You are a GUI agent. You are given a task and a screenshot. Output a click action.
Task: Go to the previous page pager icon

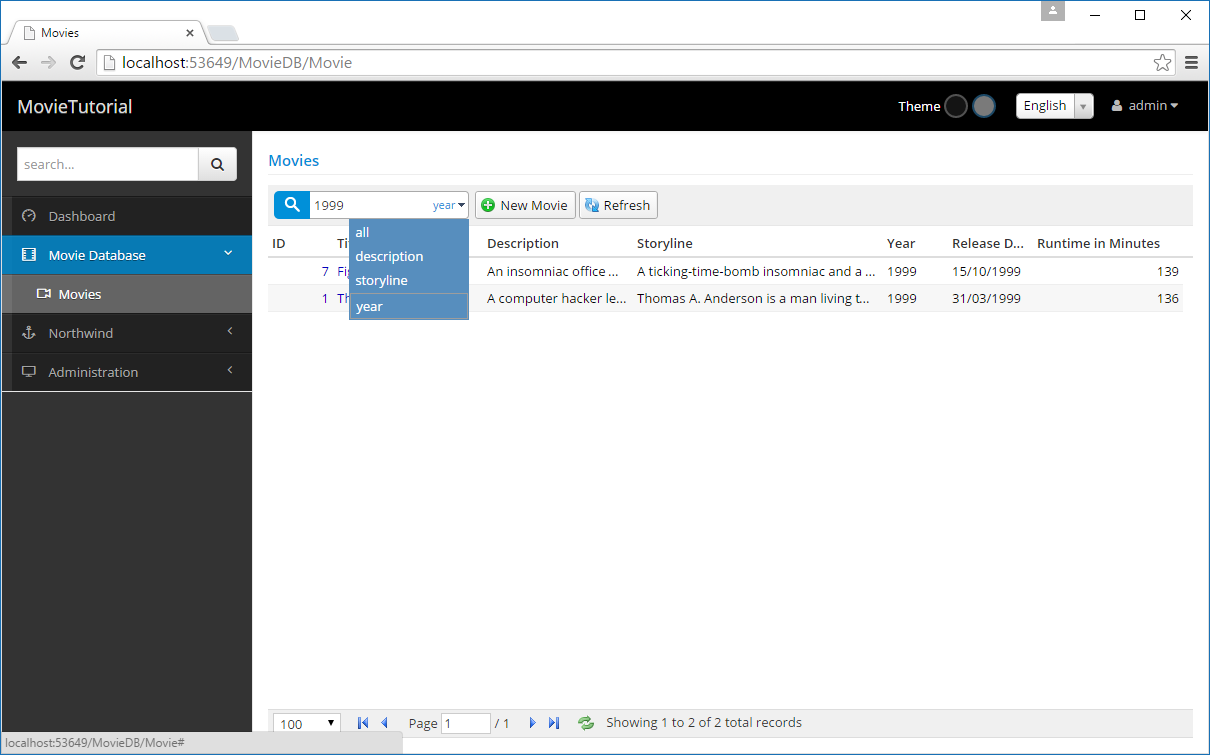[384, 723]
